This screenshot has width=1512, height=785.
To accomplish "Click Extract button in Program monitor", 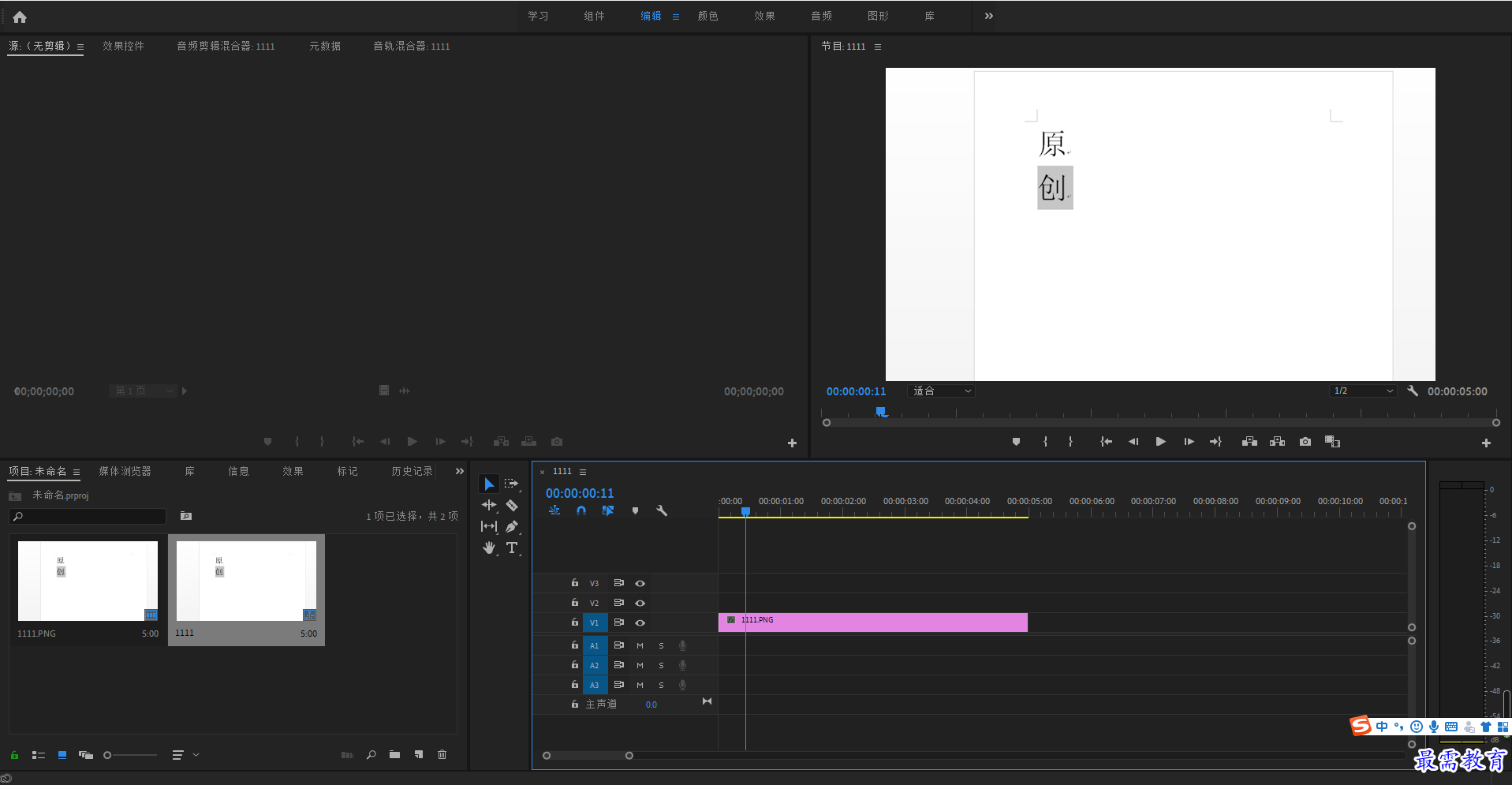I will (x=1278, y=442).
